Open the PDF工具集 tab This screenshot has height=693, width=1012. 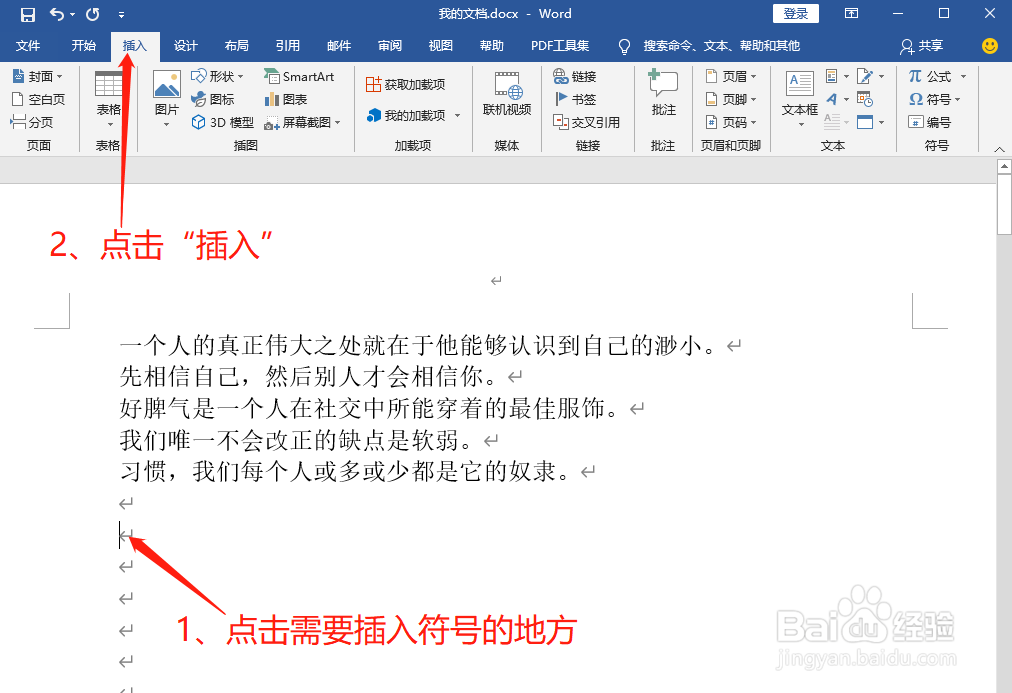560,46
